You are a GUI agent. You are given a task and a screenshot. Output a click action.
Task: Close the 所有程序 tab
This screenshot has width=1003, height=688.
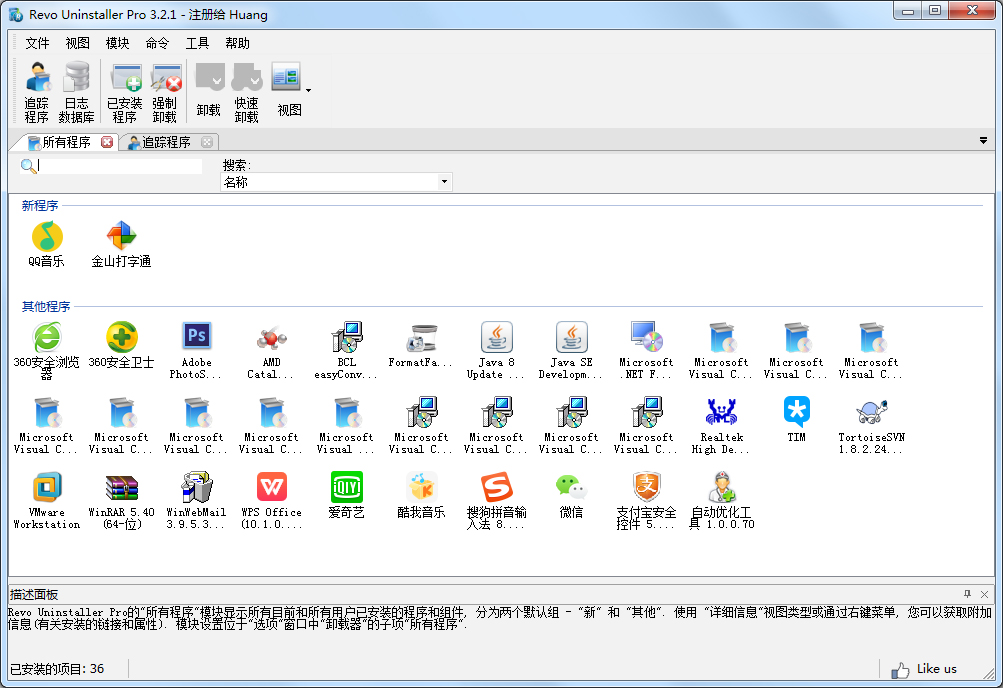click(x=107, y=142)
